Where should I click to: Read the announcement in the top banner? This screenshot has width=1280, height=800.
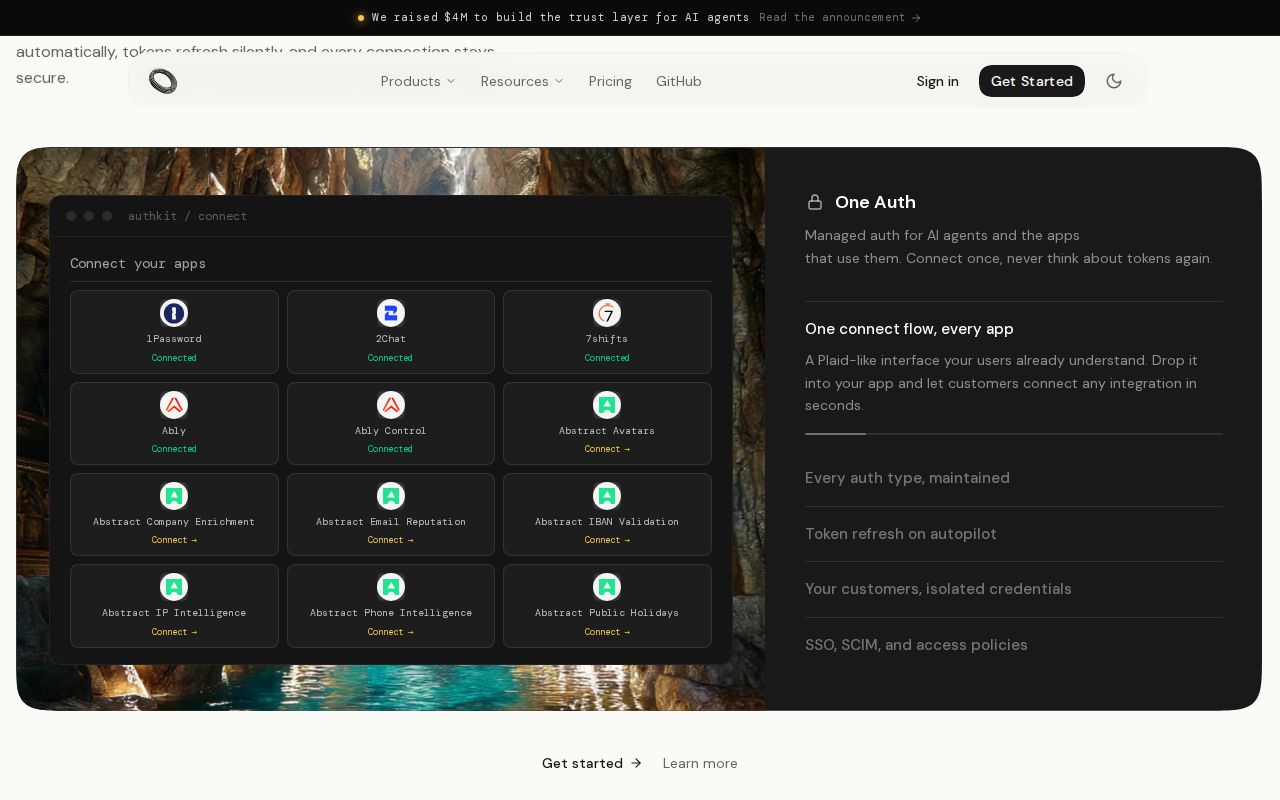coord(840,17)
